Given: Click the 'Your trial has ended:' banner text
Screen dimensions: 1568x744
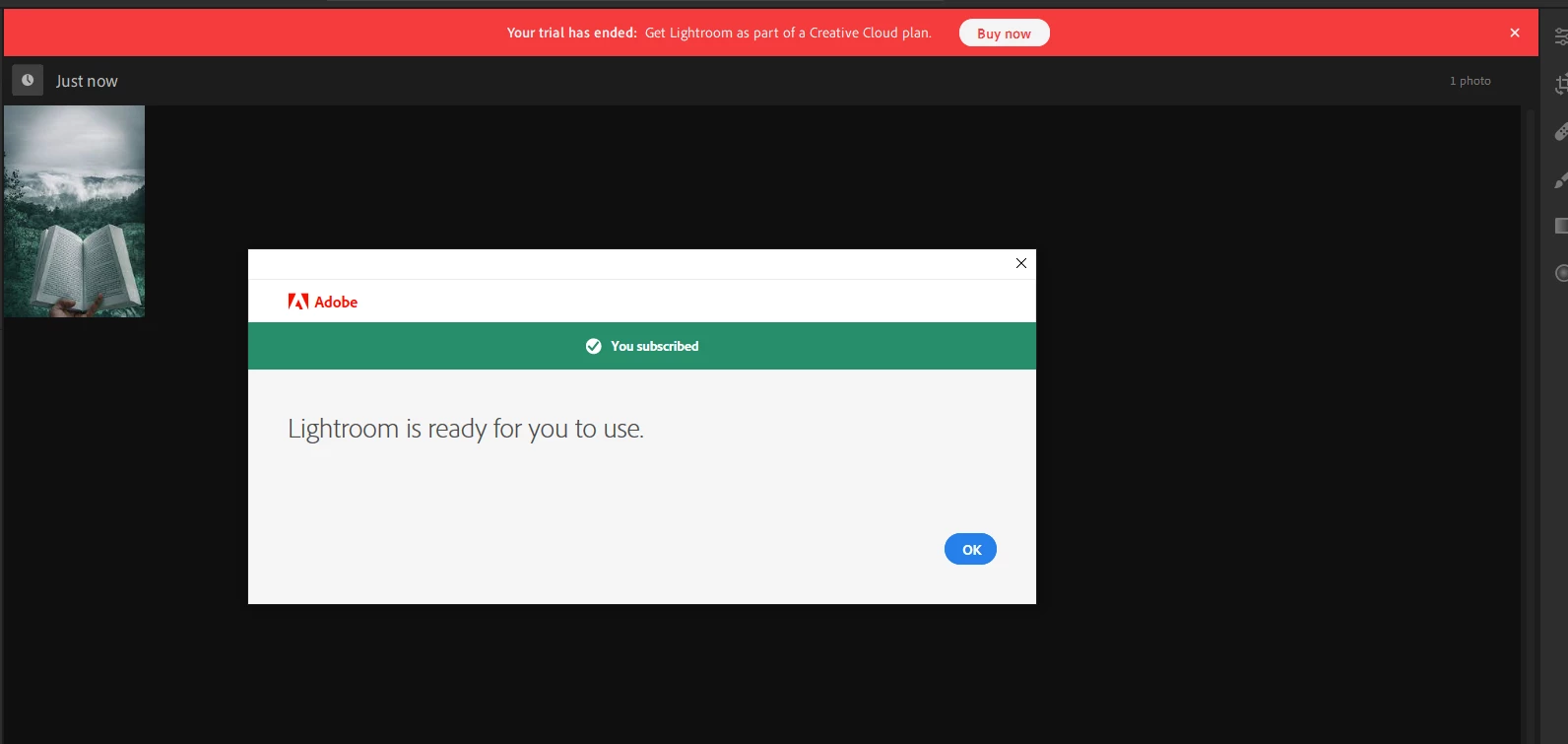Looking at the screenshot, I should point(571,33).
